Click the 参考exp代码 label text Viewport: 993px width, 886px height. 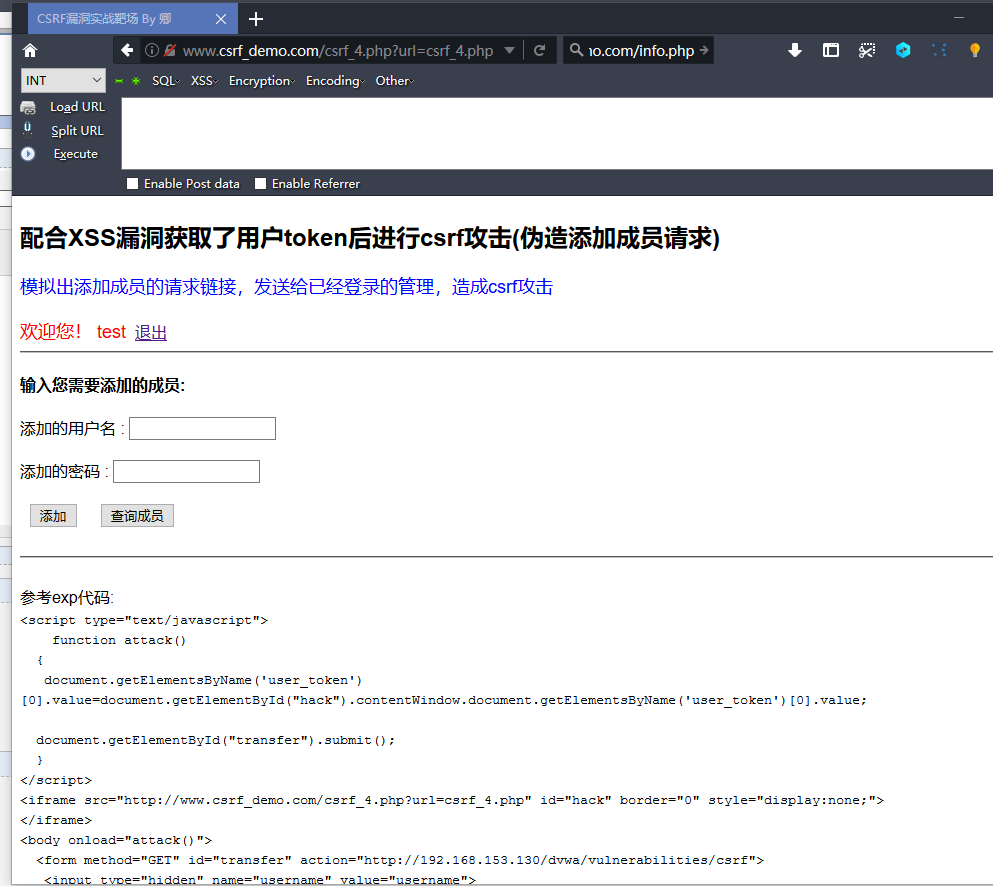66,597
